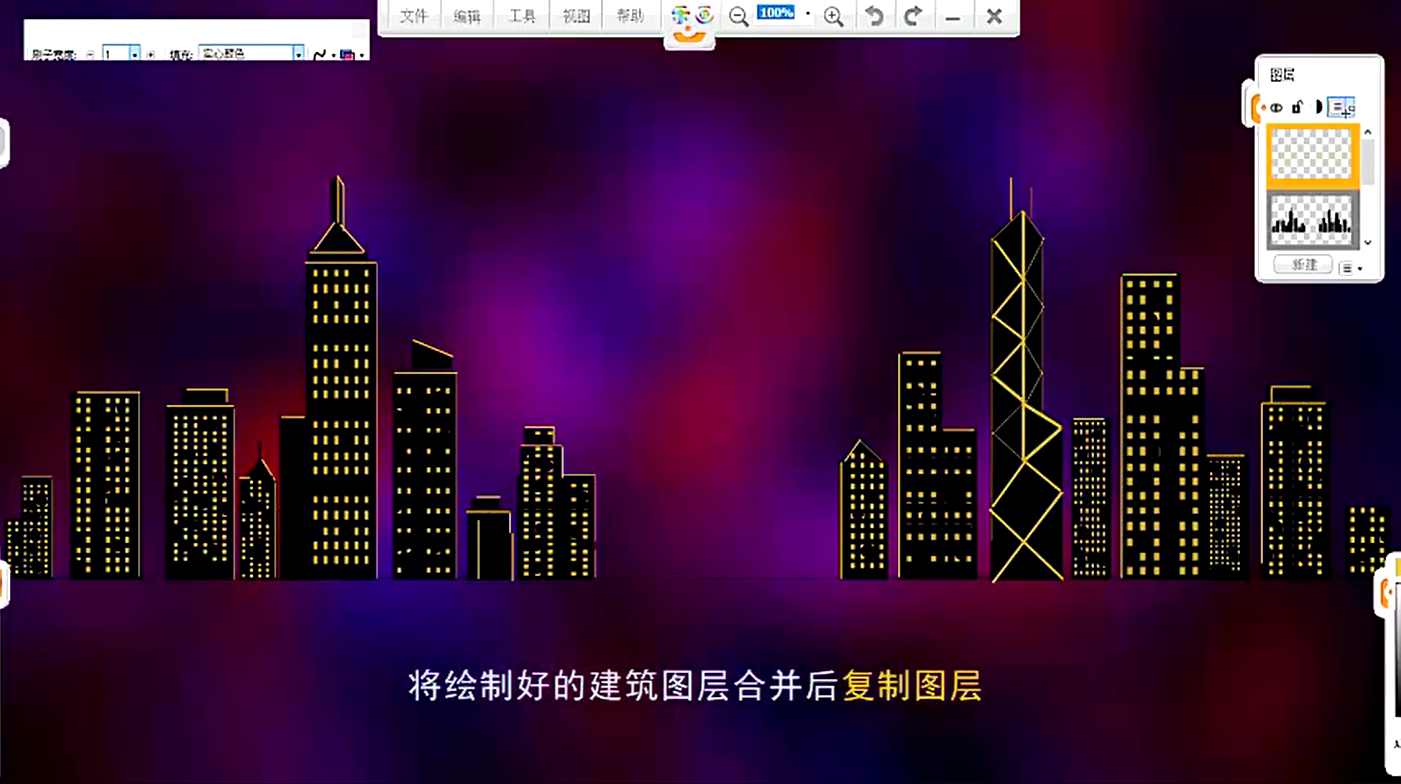The image size is (1401, 784).
Task: Click the layer opacity half-circle icon
Action: point(1318,107)
